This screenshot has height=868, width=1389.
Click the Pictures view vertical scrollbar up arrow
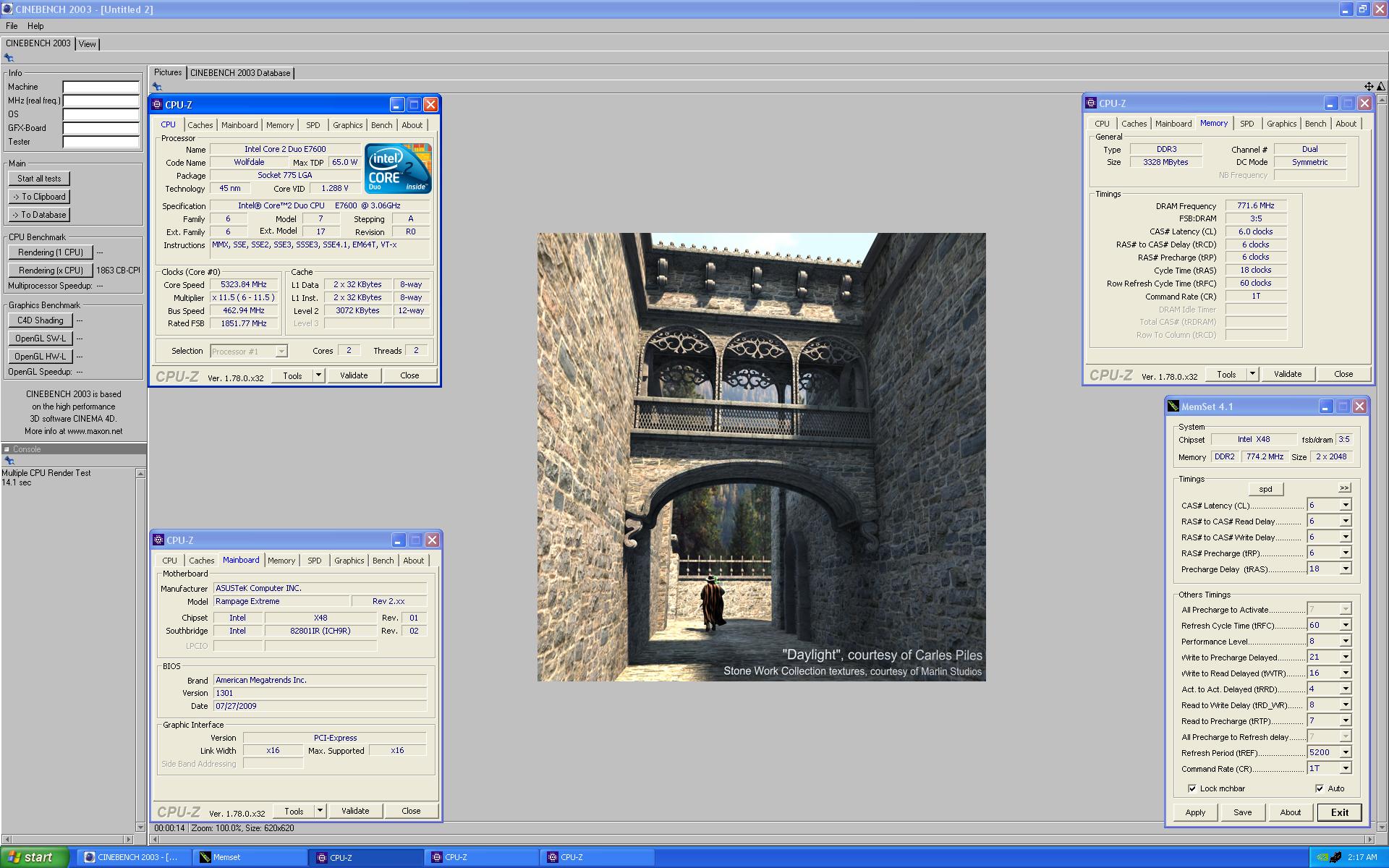point(1382,100)
